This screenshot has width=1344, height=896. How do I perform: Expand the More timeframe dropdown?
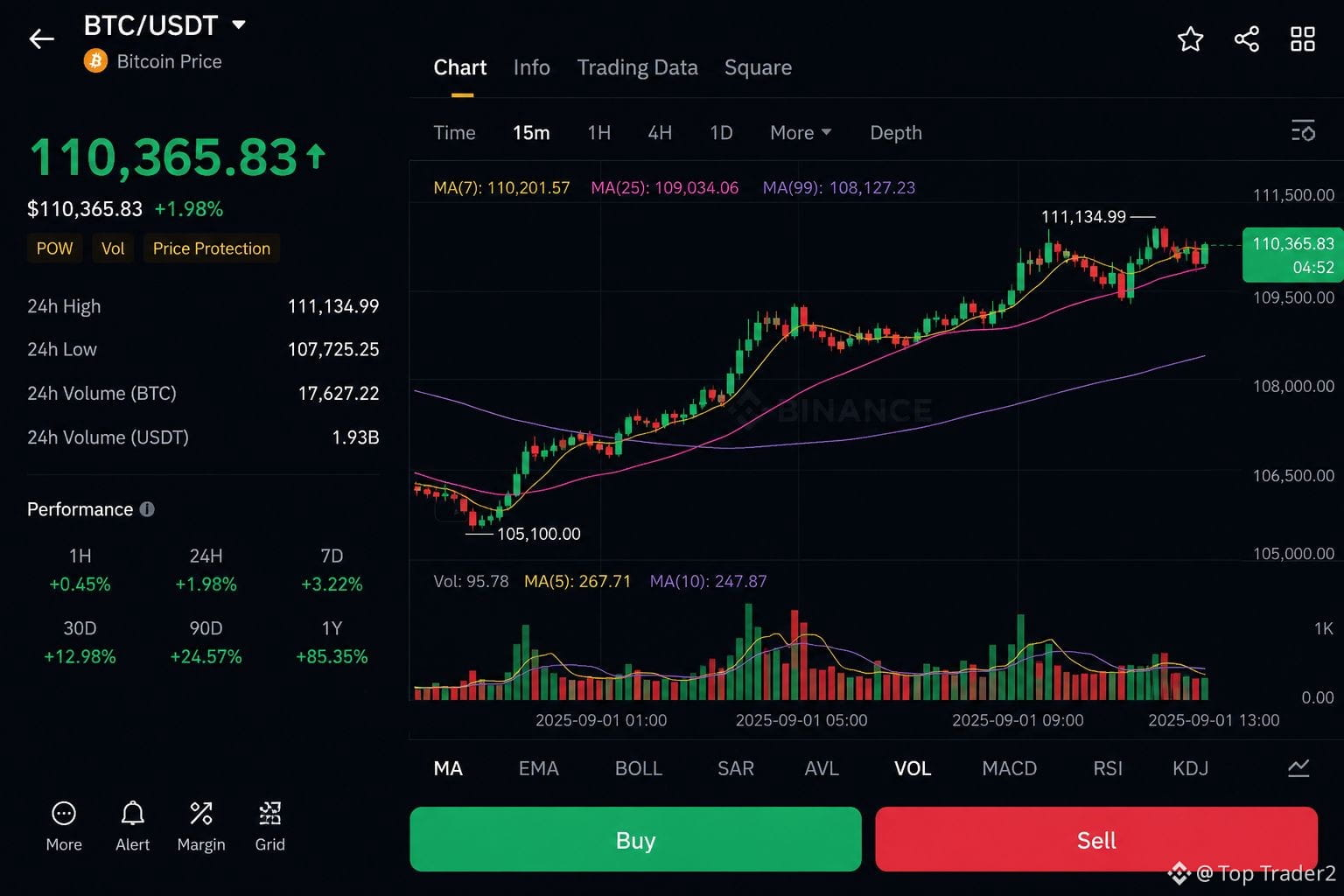(x=801, y=132)
